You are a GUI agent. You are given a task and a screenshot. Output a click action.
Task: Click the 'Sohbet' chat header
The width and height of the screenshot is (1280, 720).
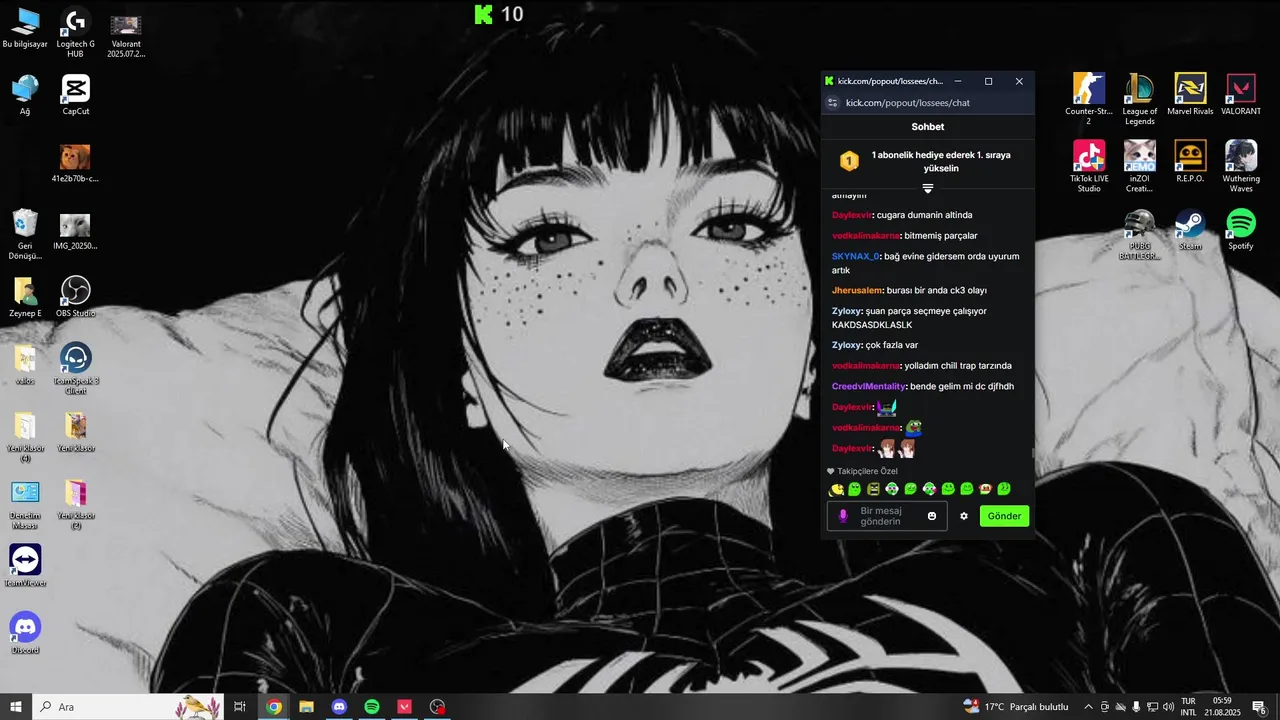tap(928, 127)
